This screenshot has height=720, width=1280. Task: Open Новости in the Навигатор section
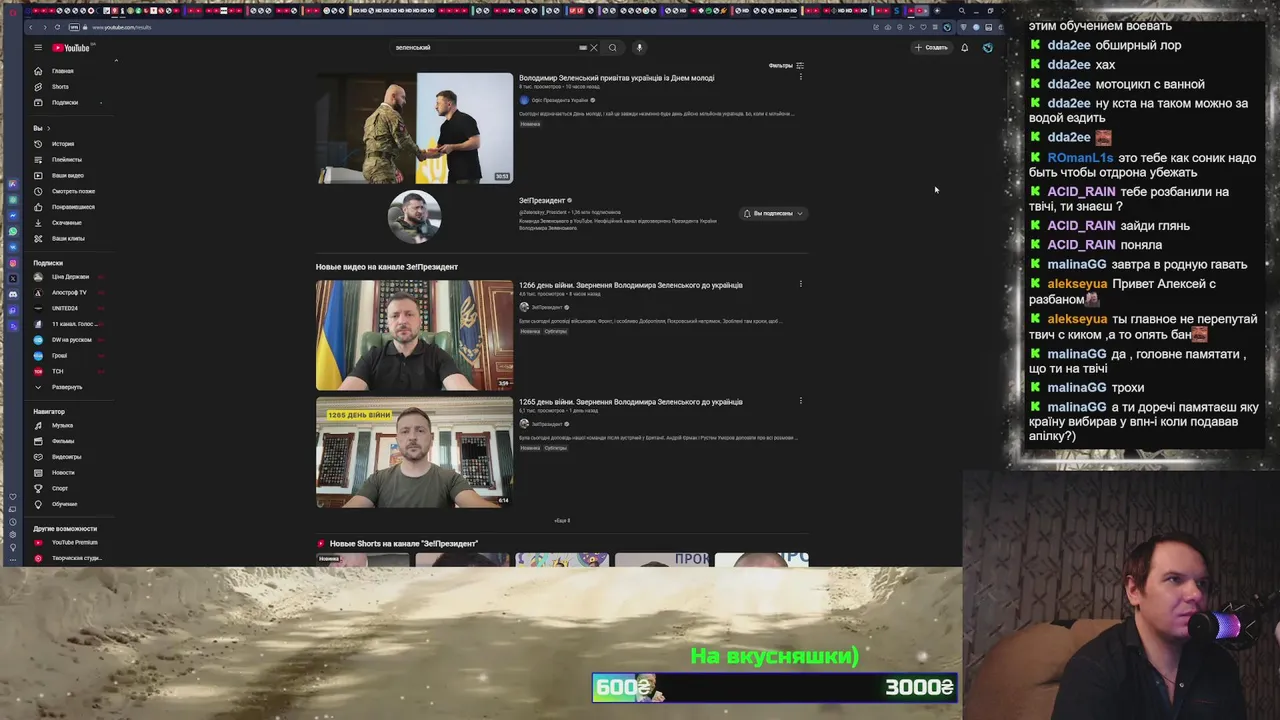tap(63, 472)
